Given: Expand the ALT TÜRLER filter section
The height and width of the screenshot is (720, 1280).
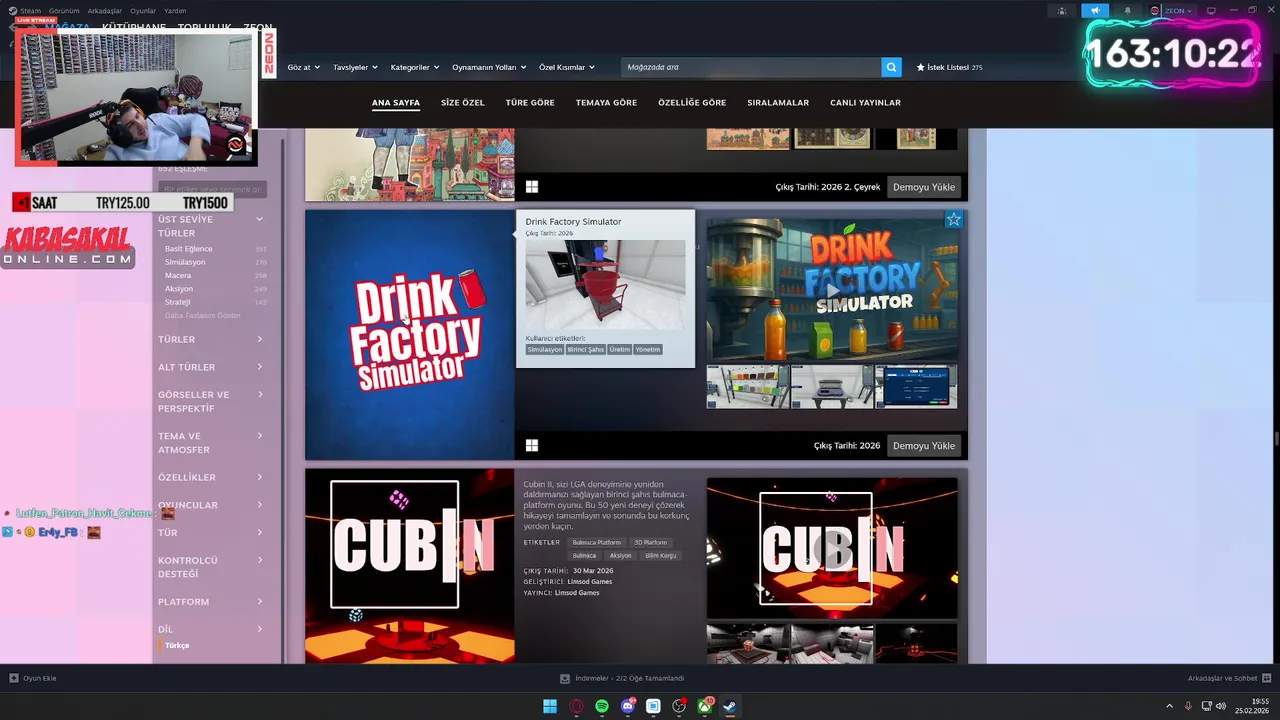Looking at the screenshot, I should click(x=211, y=367).
